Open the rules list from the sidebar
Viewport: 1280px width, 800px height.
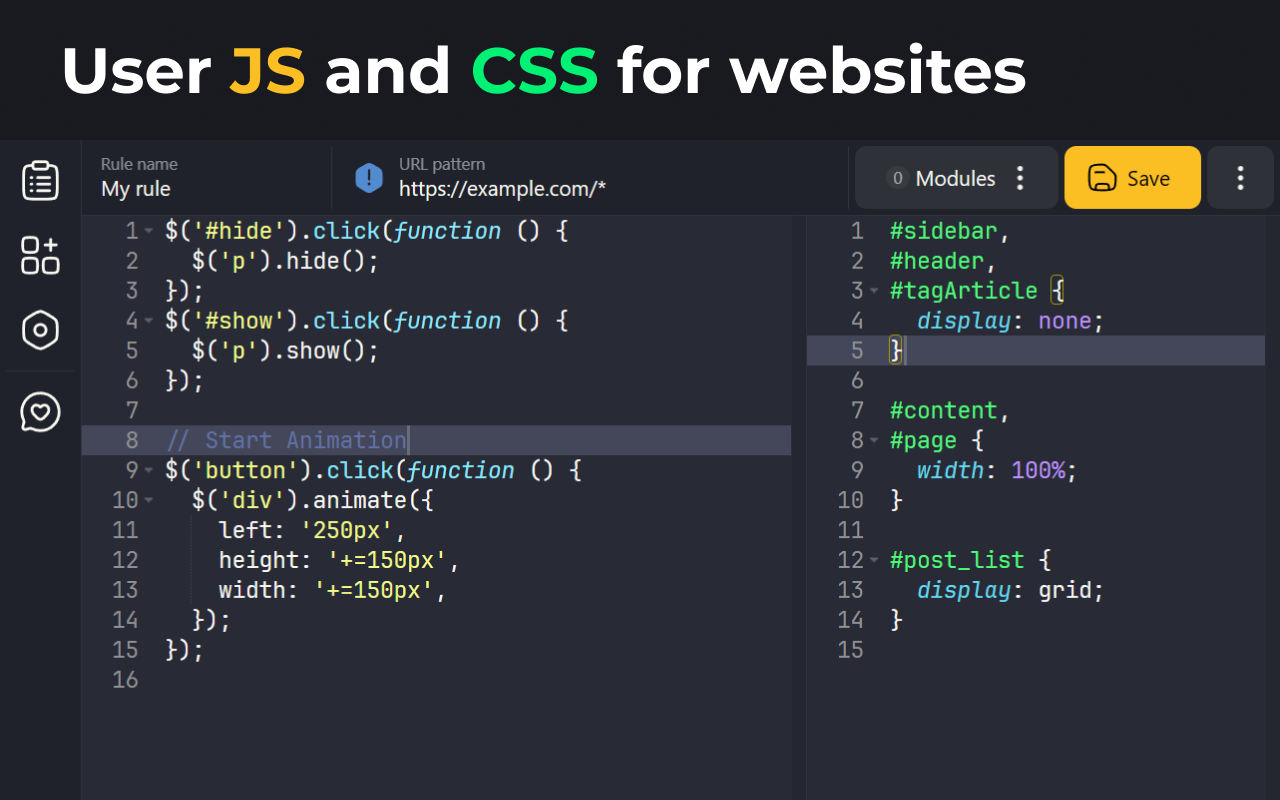click(x=40, y=180)
